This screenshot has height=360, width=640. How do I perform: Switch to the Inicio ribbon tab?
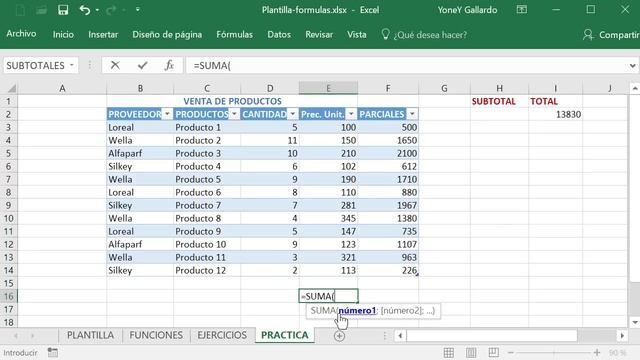[x=63, y=35]
